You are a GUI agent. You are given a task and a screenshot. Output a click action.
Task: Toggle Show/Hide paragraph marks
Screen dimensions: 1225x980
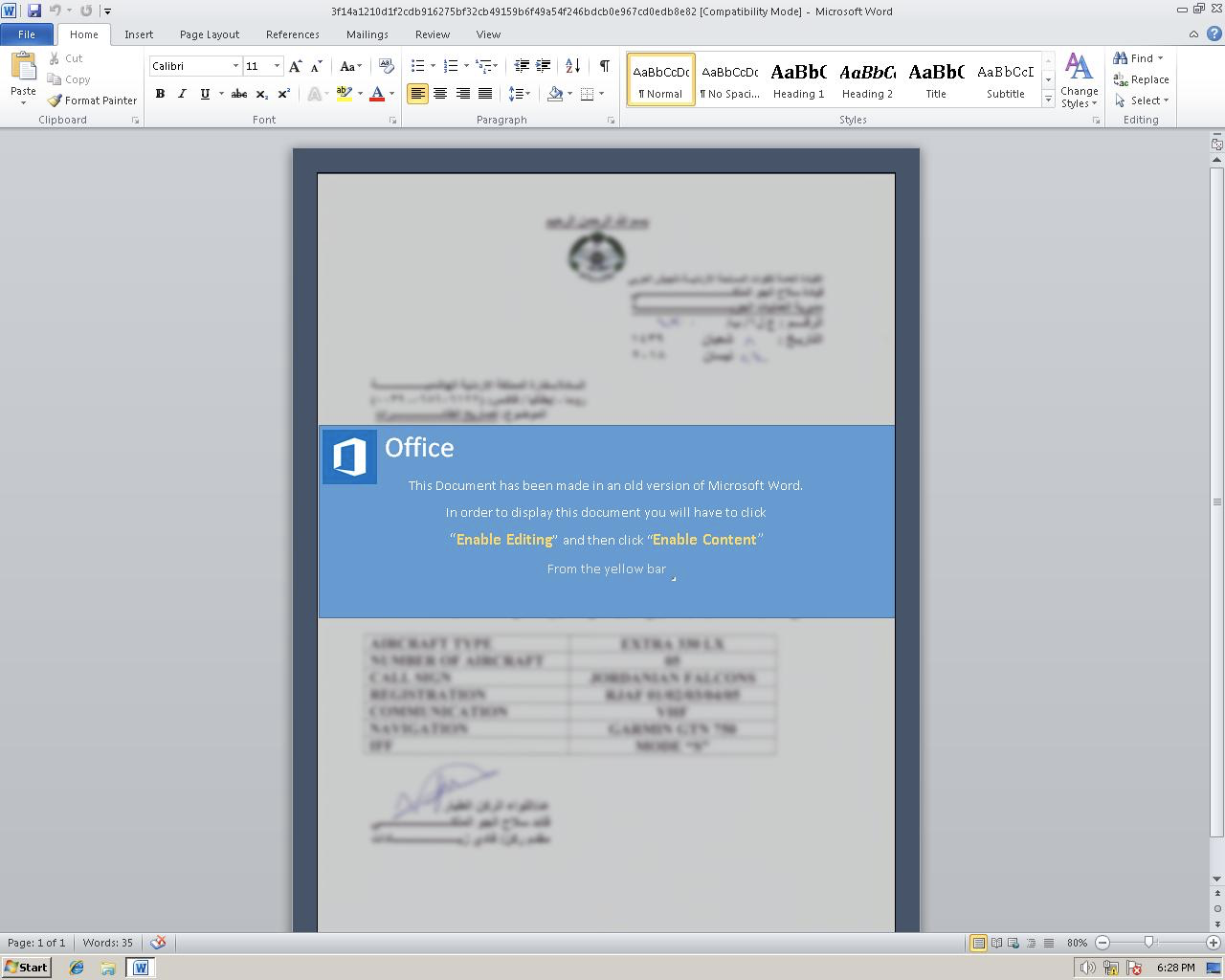point(604,66)
